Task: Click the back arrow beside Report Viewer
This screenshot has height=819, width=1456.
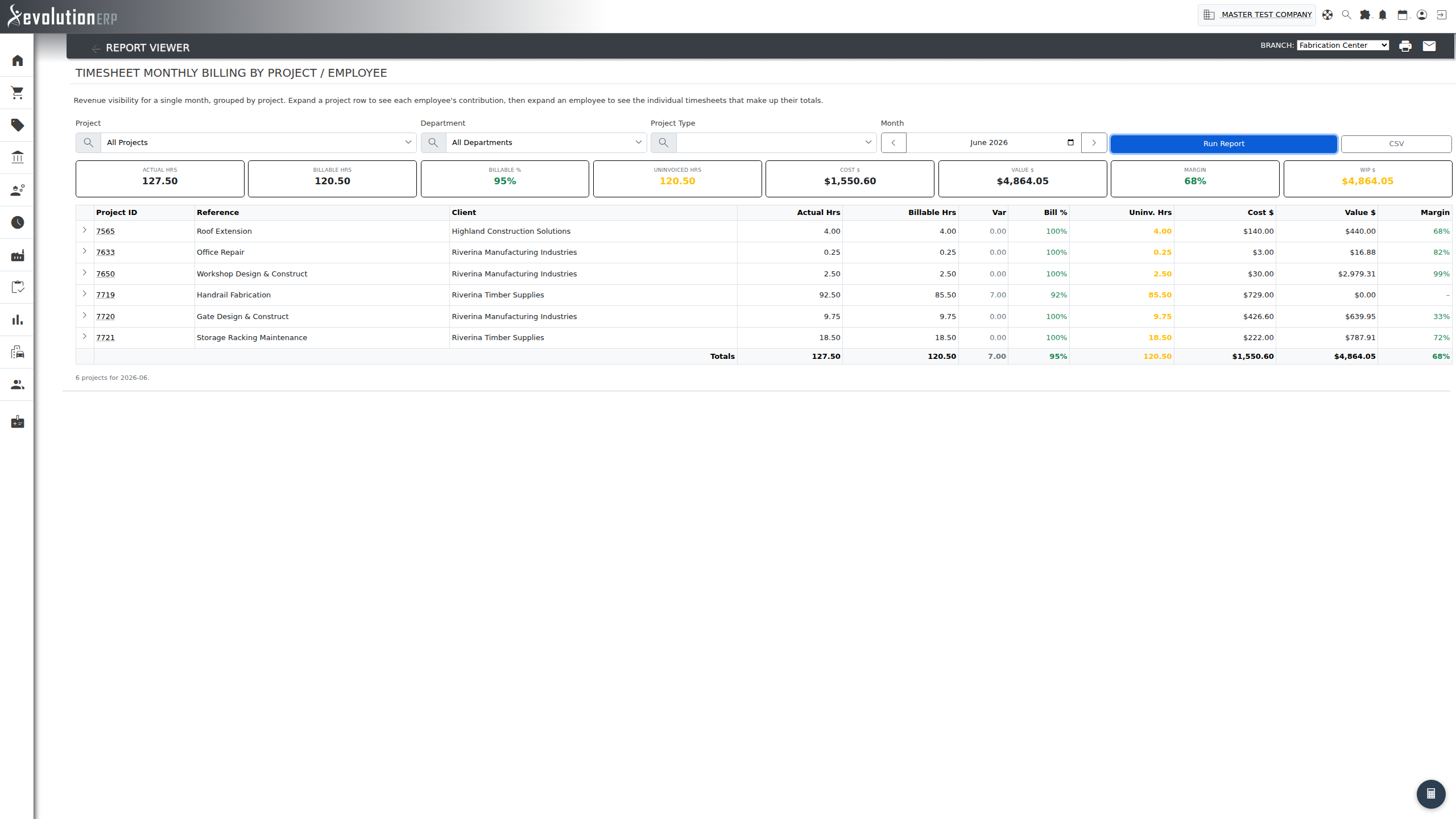Action: [96, 48]
